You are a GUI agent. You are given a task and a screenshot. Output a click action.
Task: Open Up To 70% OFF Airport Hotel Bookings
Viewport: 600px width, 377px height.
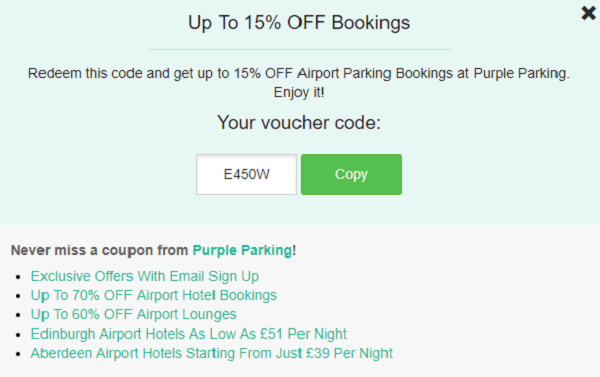pos(153,295)
